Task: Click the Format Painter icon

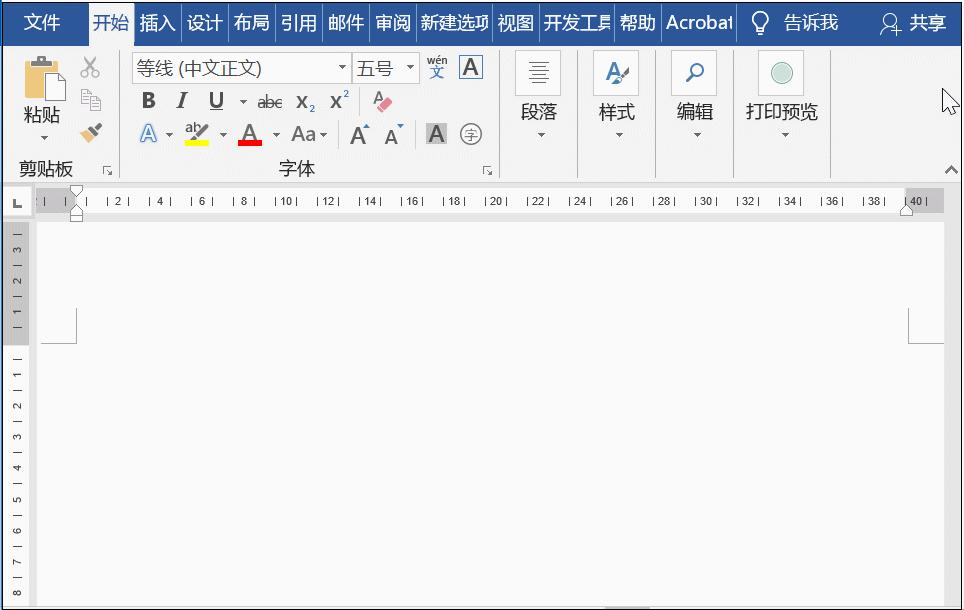Action: pos(90,133)
